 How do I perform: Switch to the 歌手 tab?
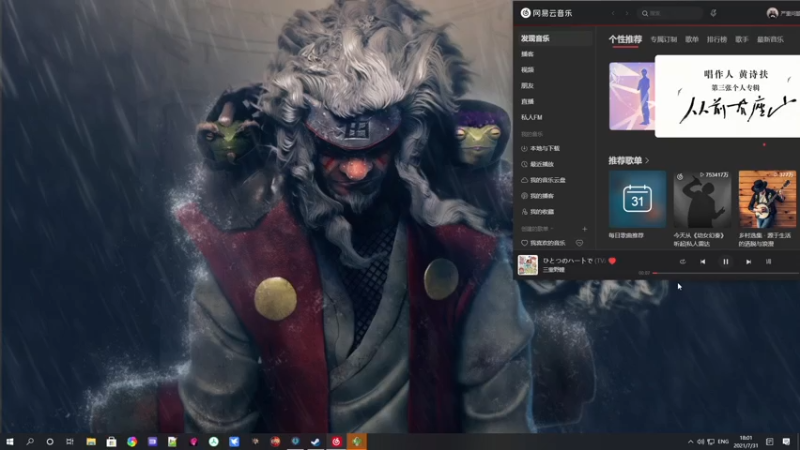[x=742, y=39]
